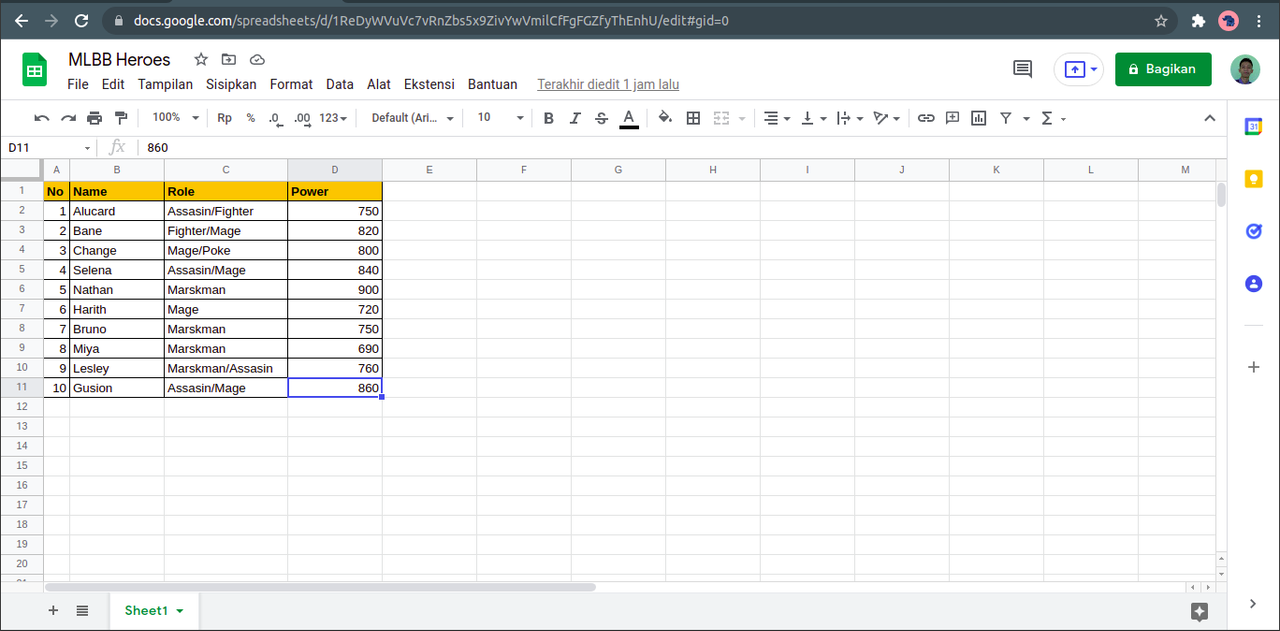Image resolution: width=1280 pixels, height=631 pixels.
Task: Select the paint format tool
Action: tap(121, 118)
